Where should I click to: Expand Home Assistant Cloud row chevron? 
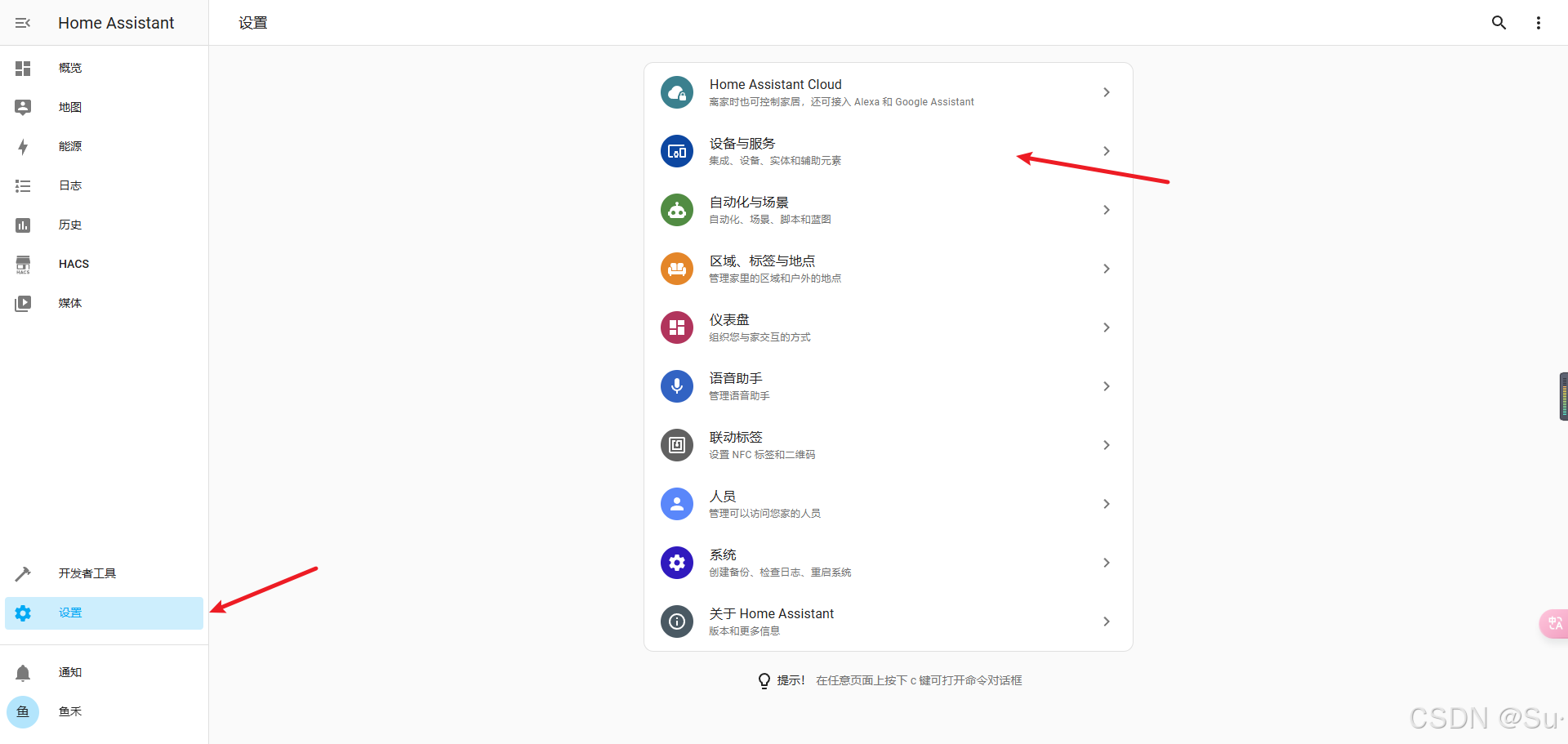[x=1107, y=92]
